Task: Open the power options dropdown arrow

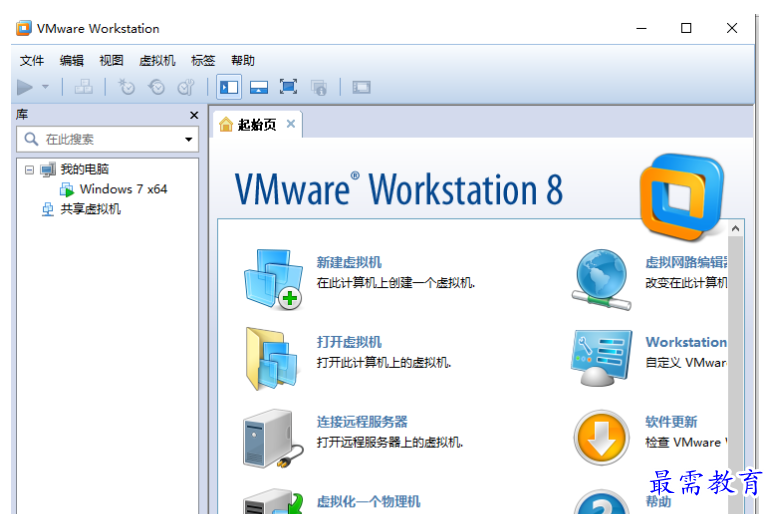Action: coord(45,87)
